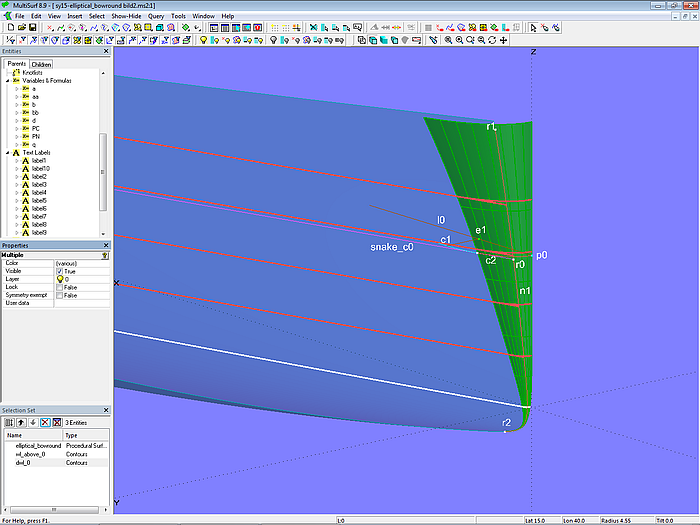The width and height of the screenshot is (700, 525).
Task: Click the first zoom magnifier icon
Action: [x=447, y=40]
